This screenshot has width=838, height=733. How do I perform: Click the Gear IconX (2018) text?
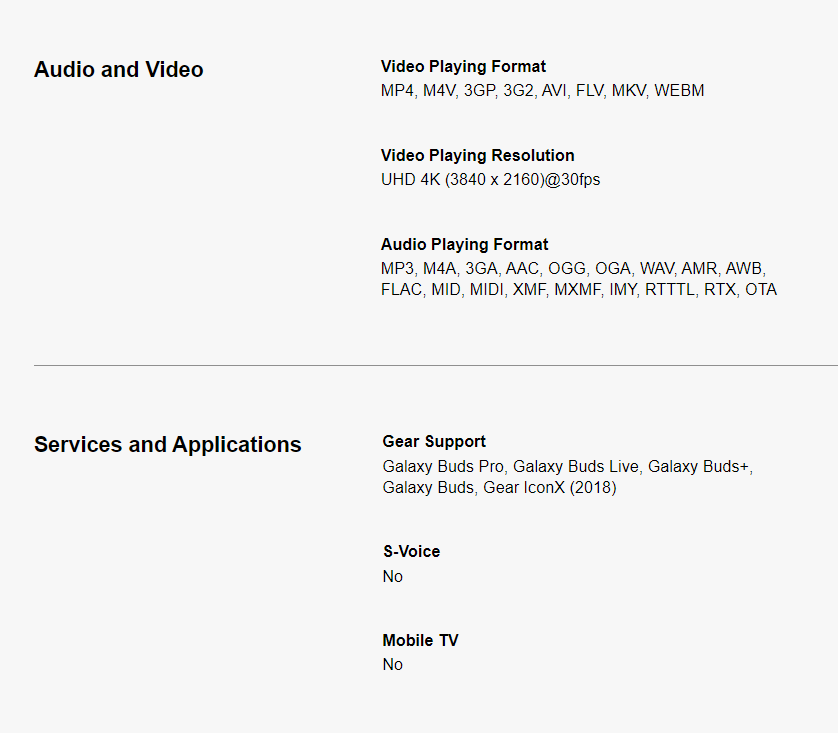pyautogui.click(x=549, y=488)
